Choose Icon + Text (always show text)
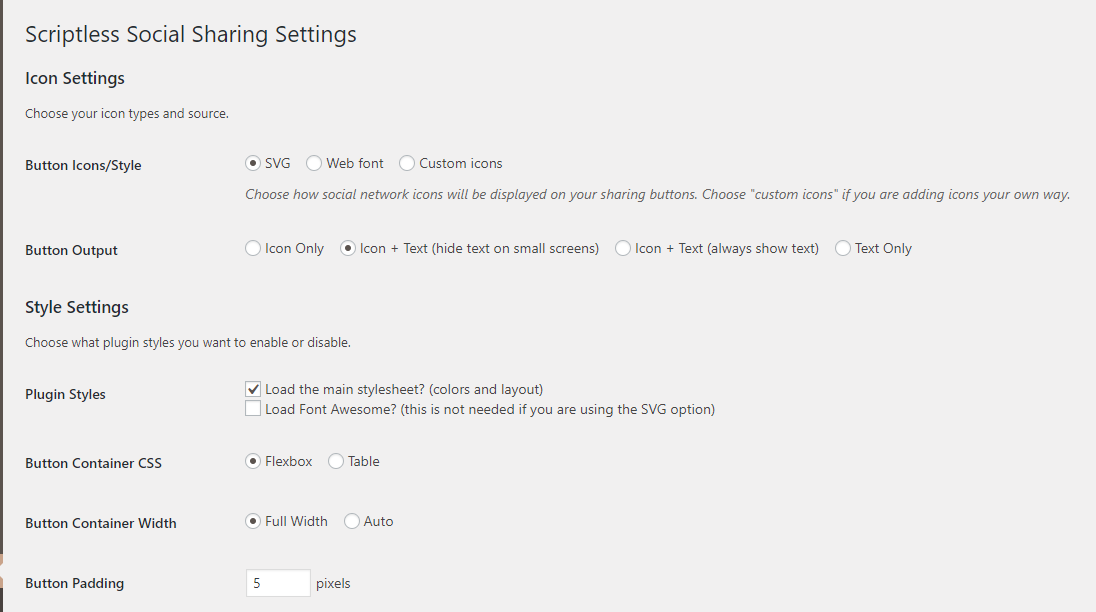 623,249
